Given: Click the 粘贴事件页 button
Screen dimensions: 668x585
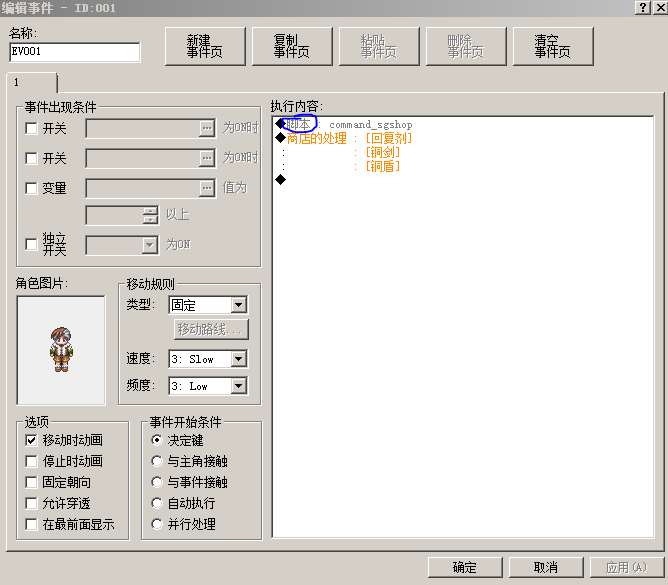Looking at the screenshot, I should click(379, 46).
